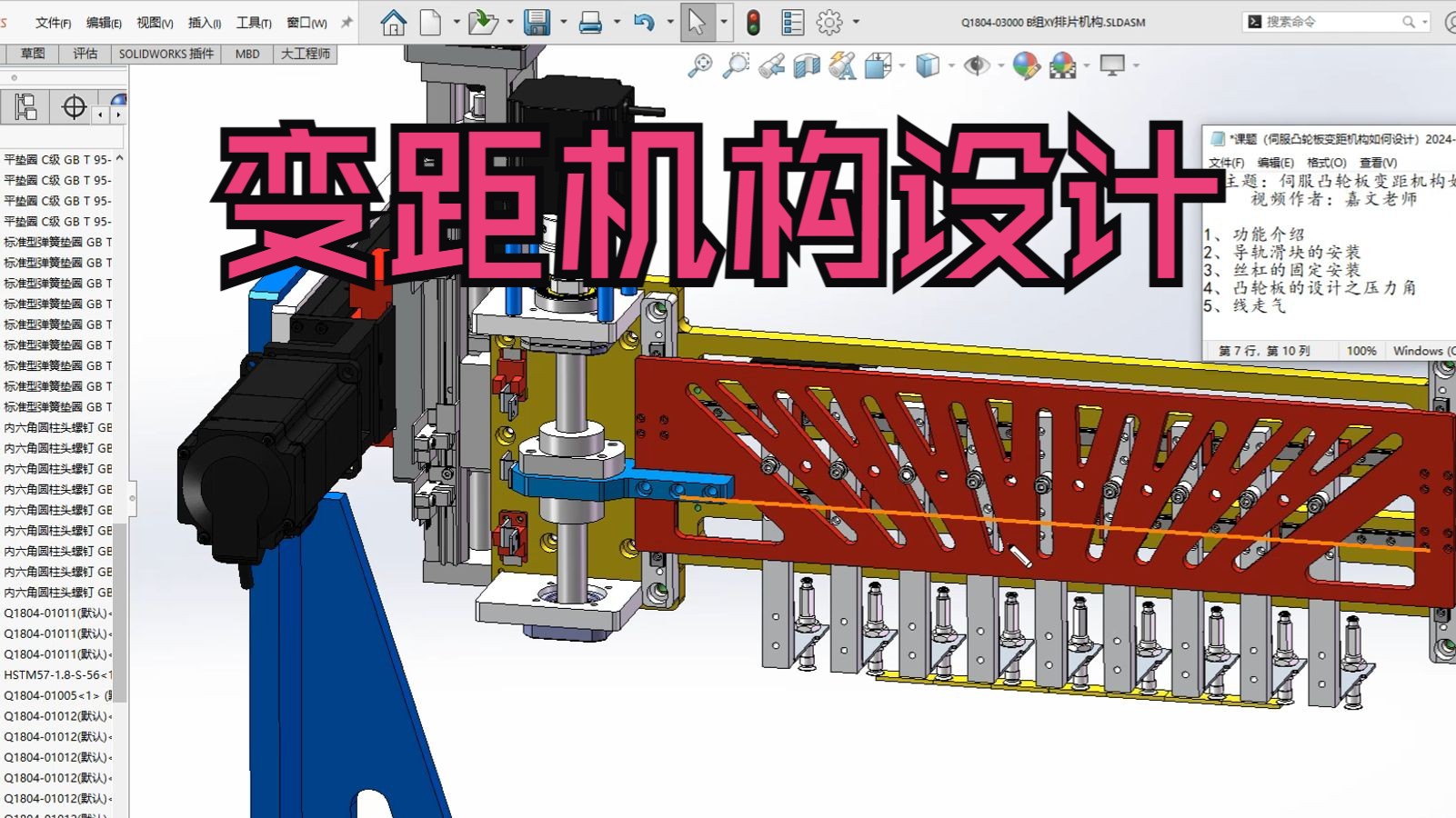Screen dimensions: 1456x818
Task: Click the Open document folder icon
Action: click(x=482, y=22)
